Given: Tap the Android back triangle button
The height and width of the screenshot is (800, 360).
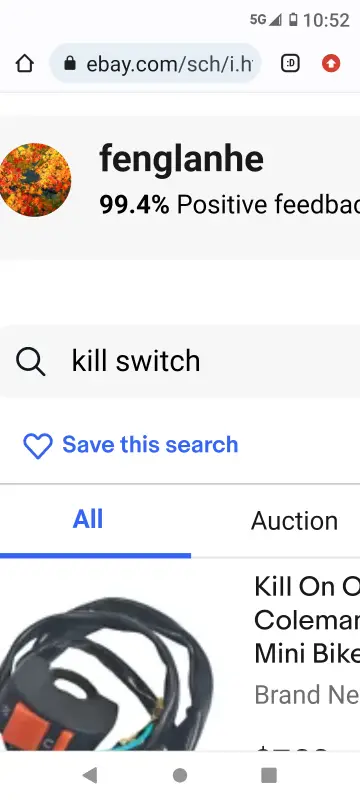Looking at the screenshot, I should pos(90,775).
